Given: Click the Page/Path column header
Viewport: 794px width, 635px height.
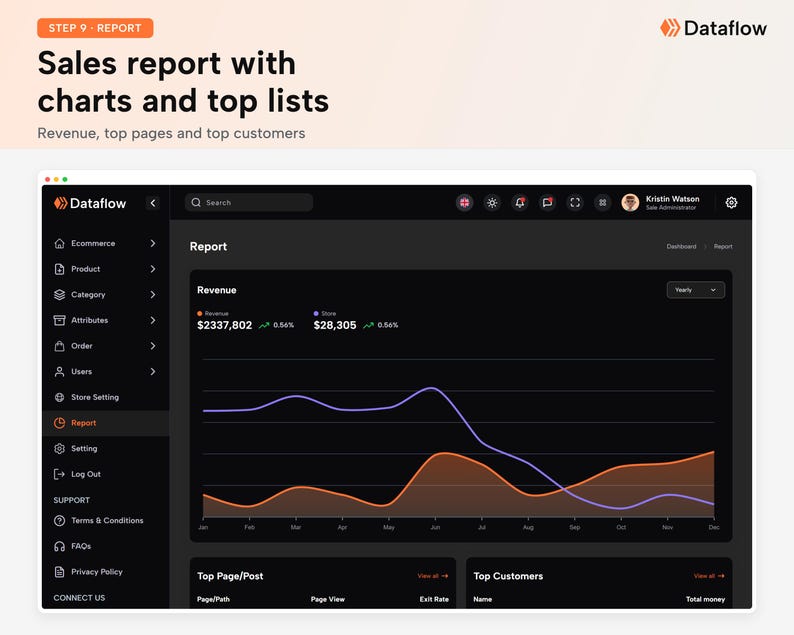Looking at the screenshot, I should [213, 599].
